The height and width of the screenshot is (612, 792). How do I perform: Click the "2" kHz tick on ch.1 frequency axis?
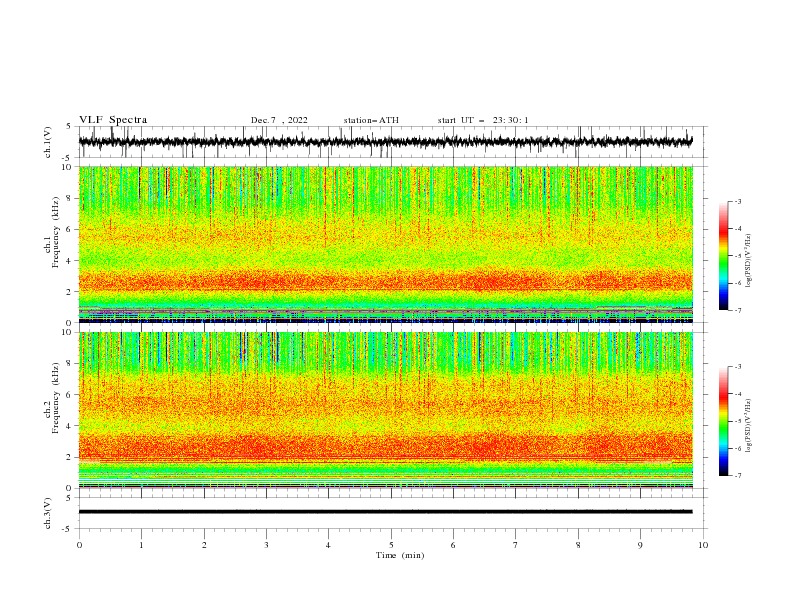click(71, 292)
